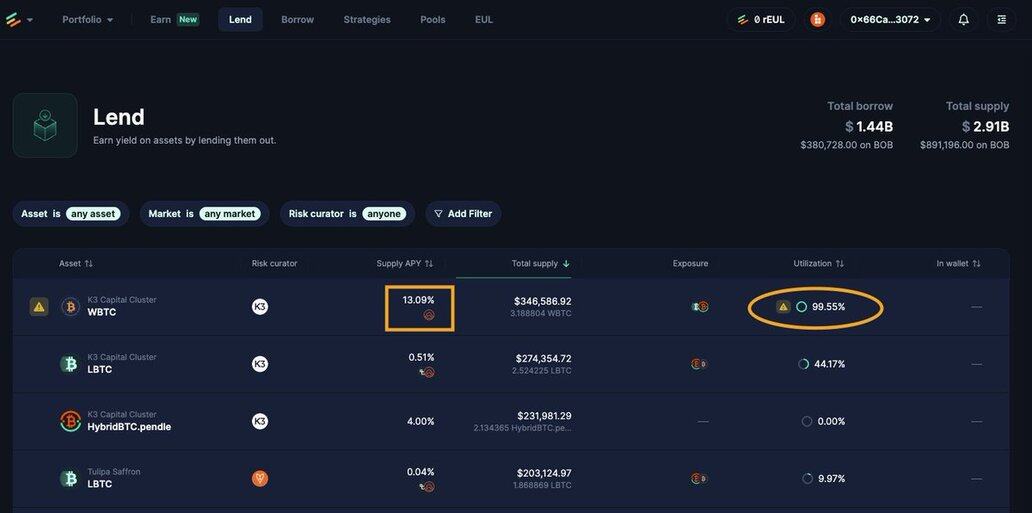Click the 13.09% supply APY value

[419, 300]
